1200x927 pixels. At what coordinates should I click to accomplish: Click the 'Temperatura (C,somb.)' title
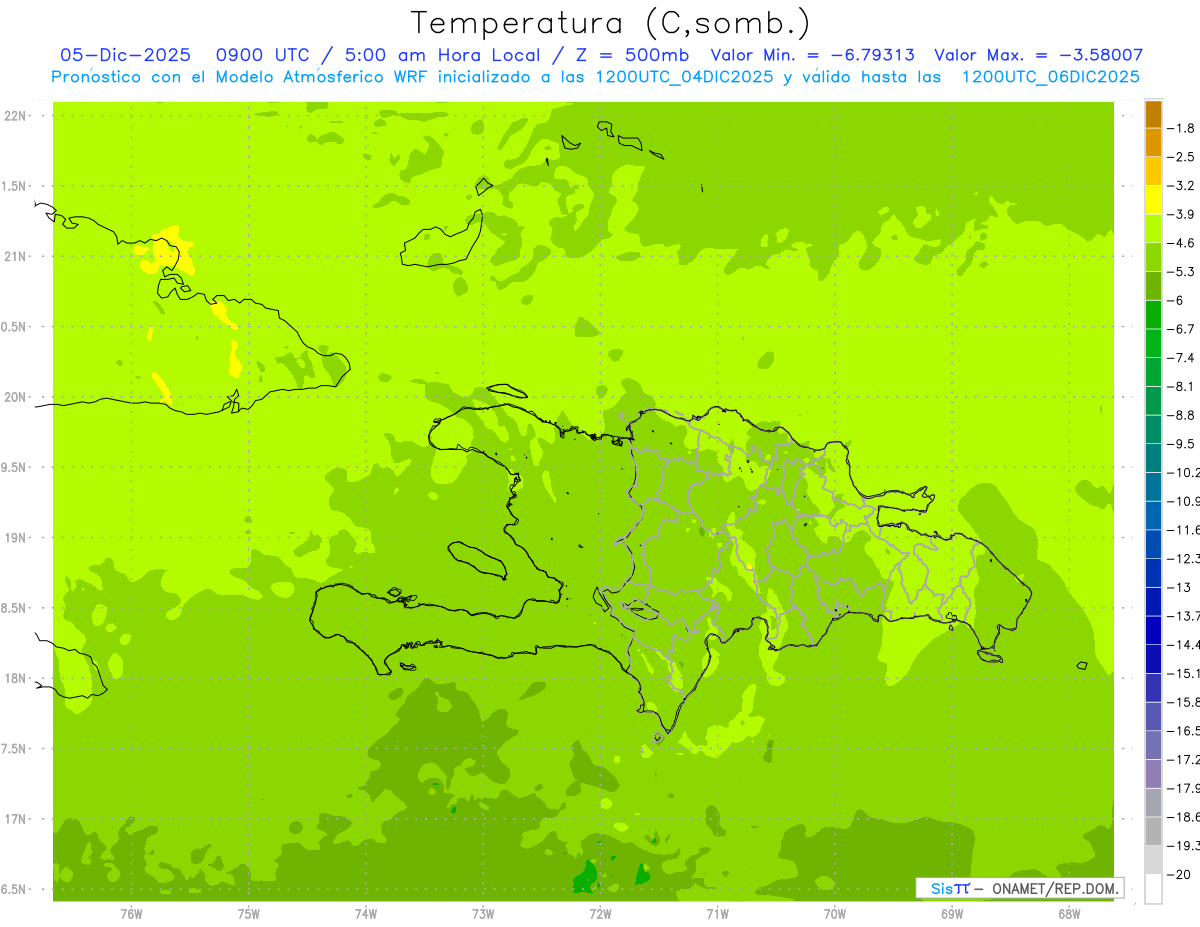point(611,22)
